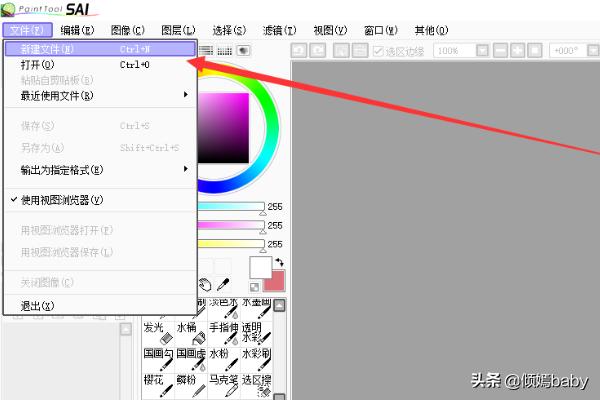Image resolution: width=600 pixels, height=400 pixels.
Task: Show the color swatches panel icon
Action: [225, 51]
